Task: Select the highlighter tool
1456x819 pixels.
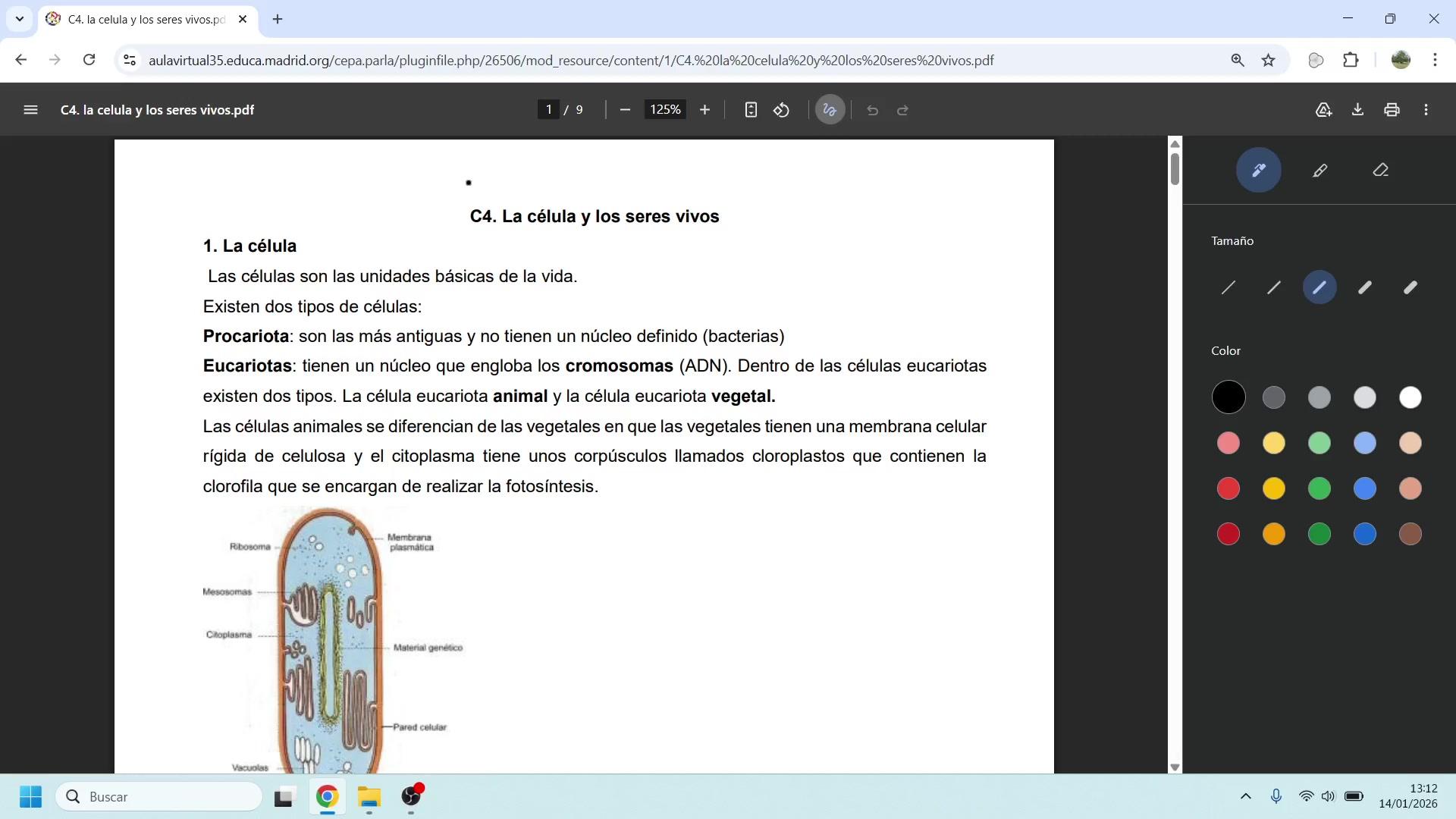Action: click(1319, 171)
